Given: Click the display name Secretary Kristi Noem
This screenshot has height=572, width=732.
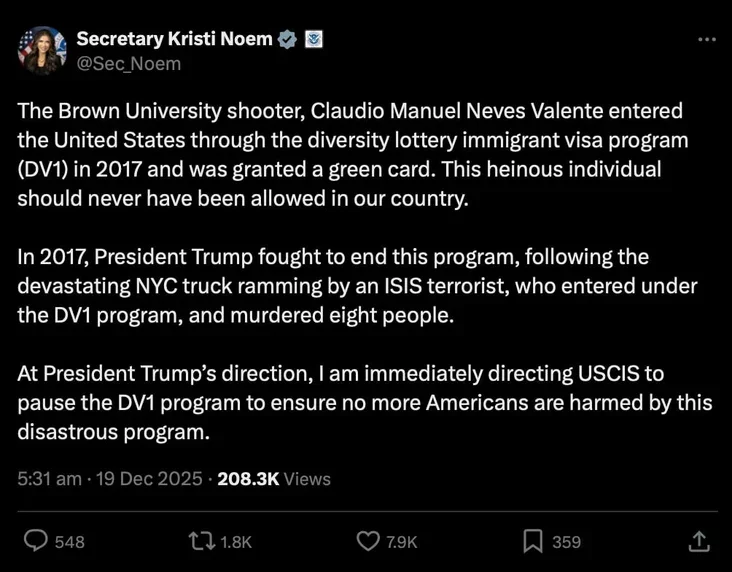Looking at the screenshot, I should (x=175, y=40).
